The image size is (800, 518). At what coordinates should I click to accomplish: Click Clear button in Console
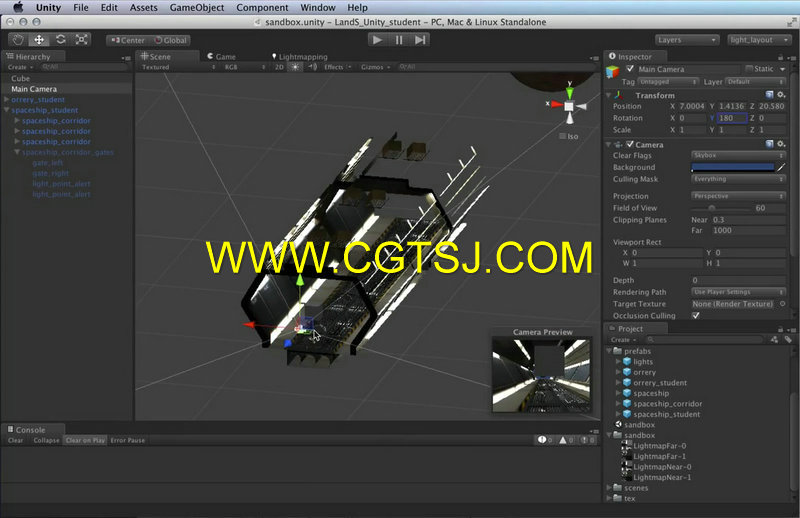pyautogui.click(x=15, y=440)
